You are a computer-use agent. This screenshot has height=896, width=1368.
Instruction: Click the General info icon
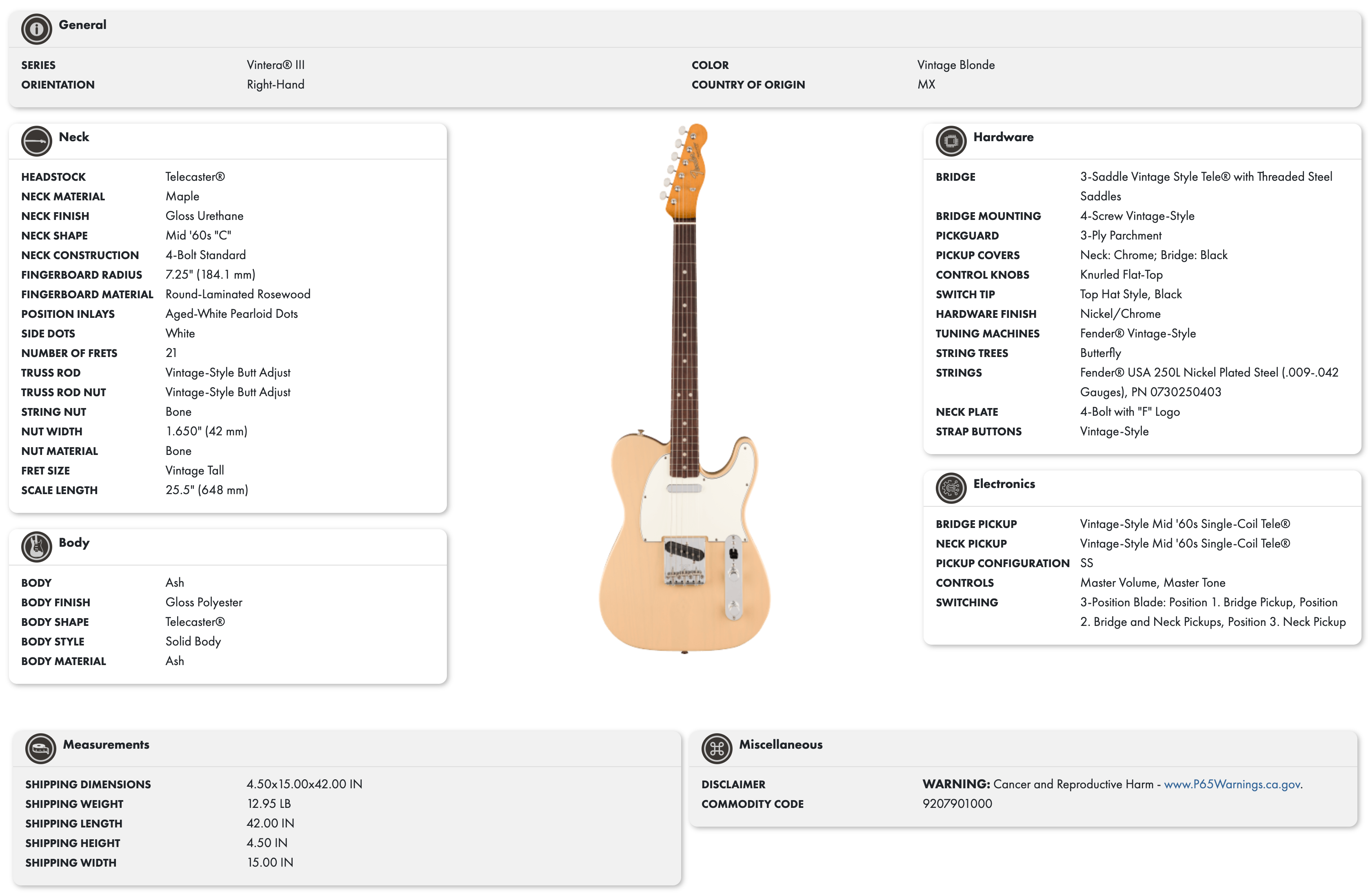(x=36, y=29)
